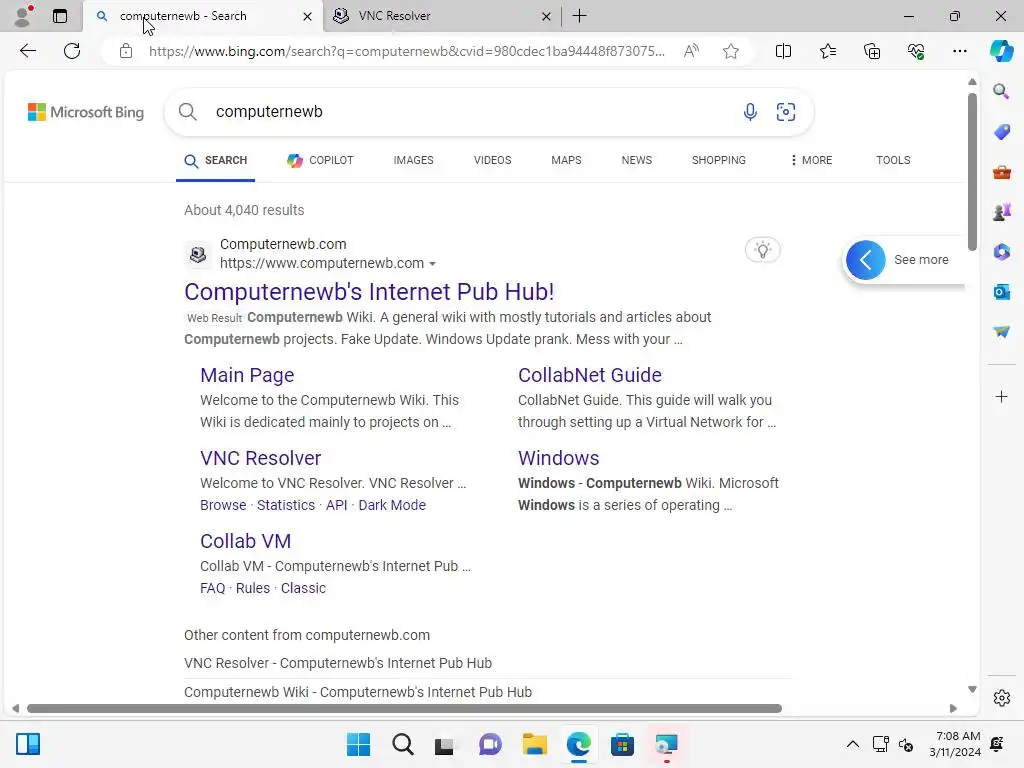Viewport: 1024px width, 768px height.
Task: Refresh the current page
Action: pyautogui.click(x=72, y=51)
